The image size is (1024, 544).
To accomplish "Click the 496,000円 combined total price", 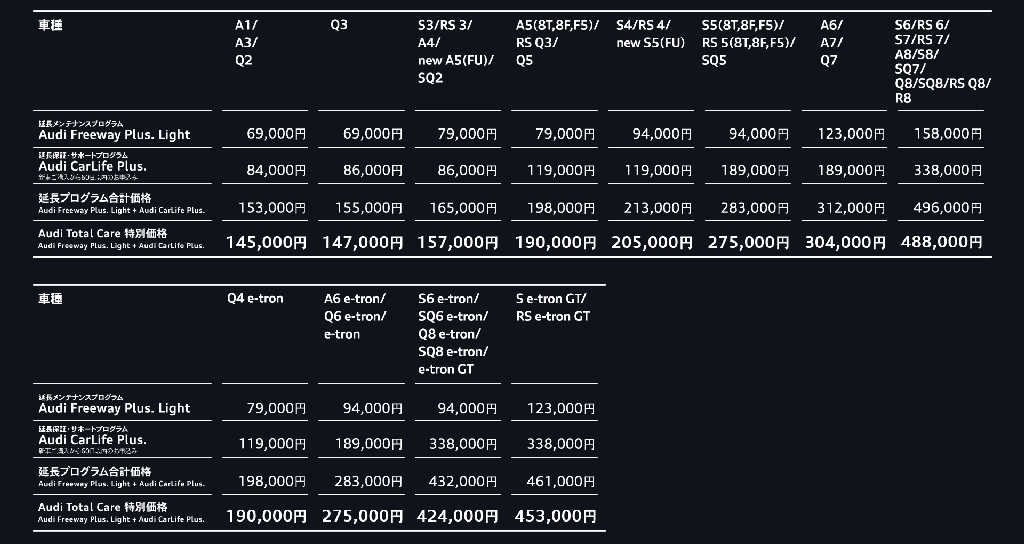I will [x=947, y=208].
